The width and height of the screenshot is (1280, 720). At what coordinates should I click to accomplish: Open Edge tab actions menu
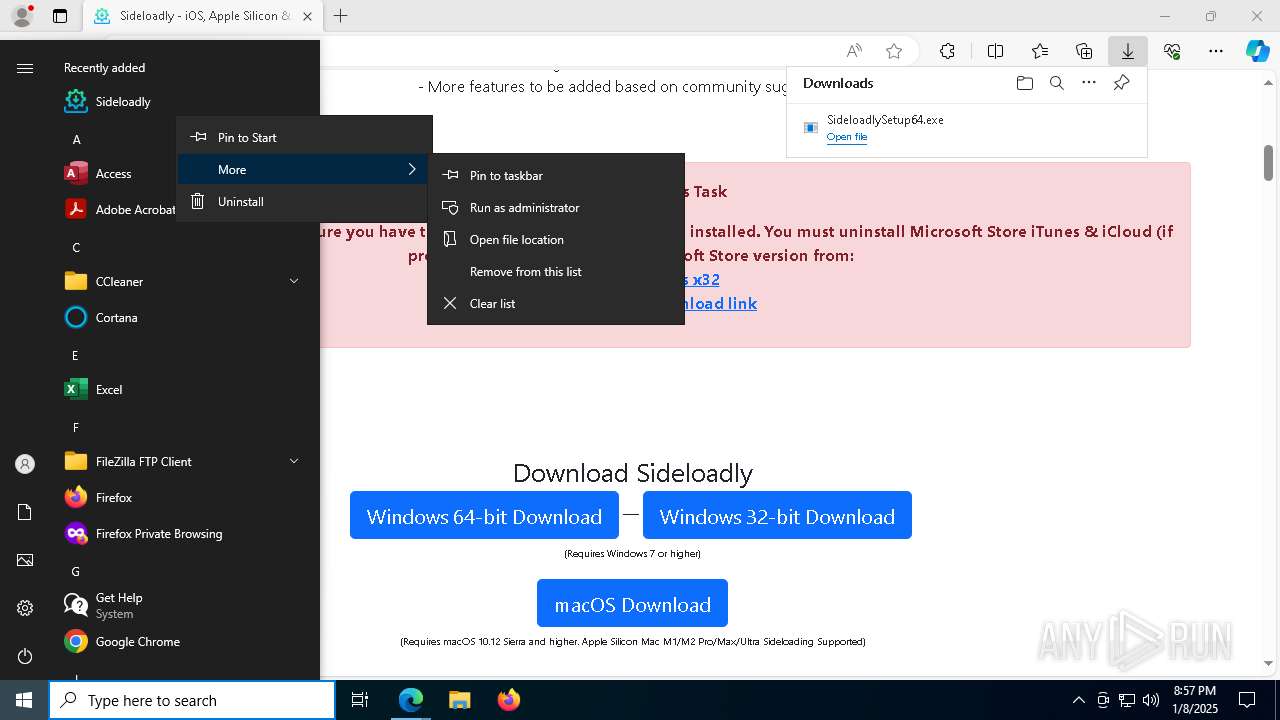60,16
